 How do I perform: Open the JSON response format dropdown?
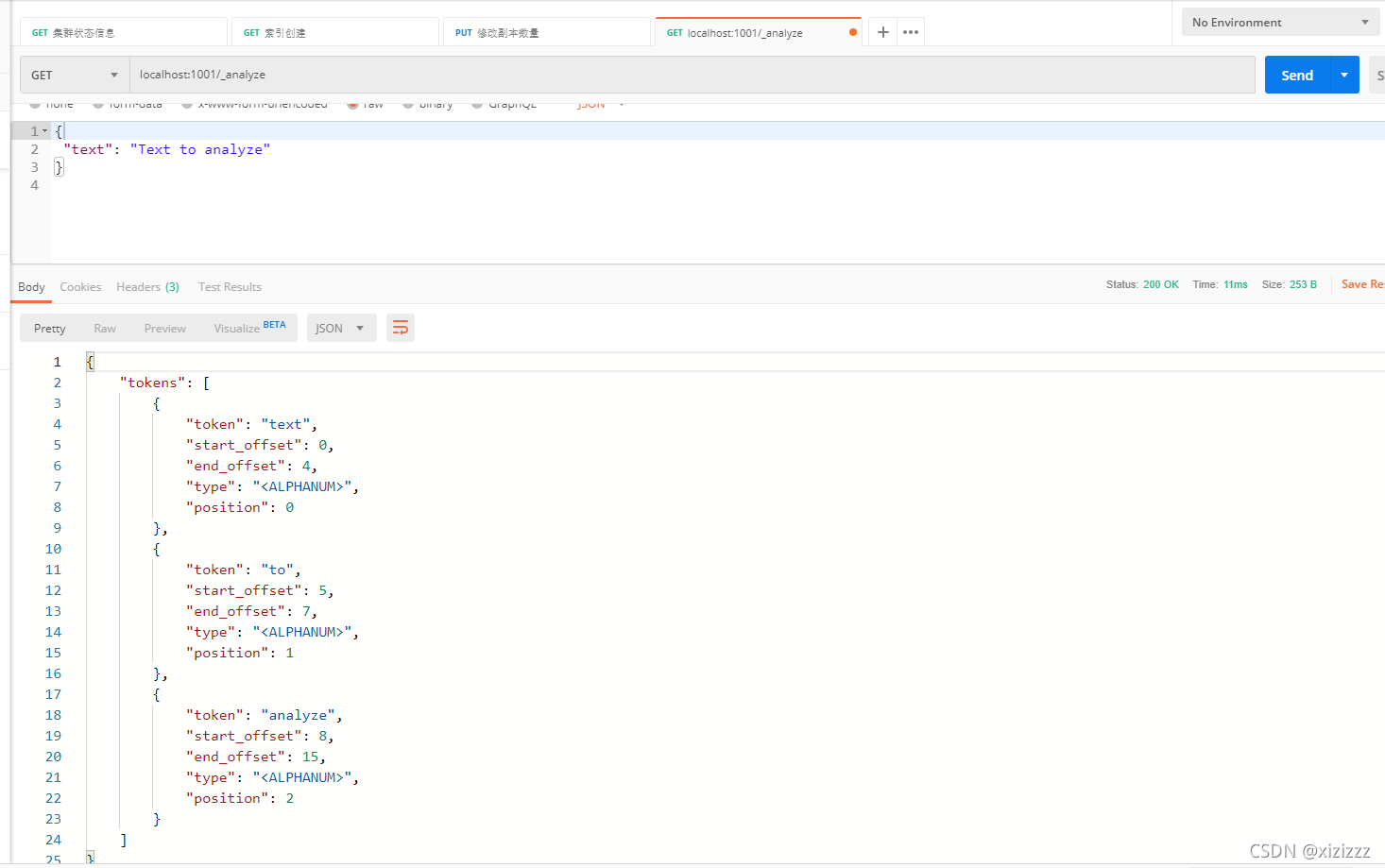341,328
